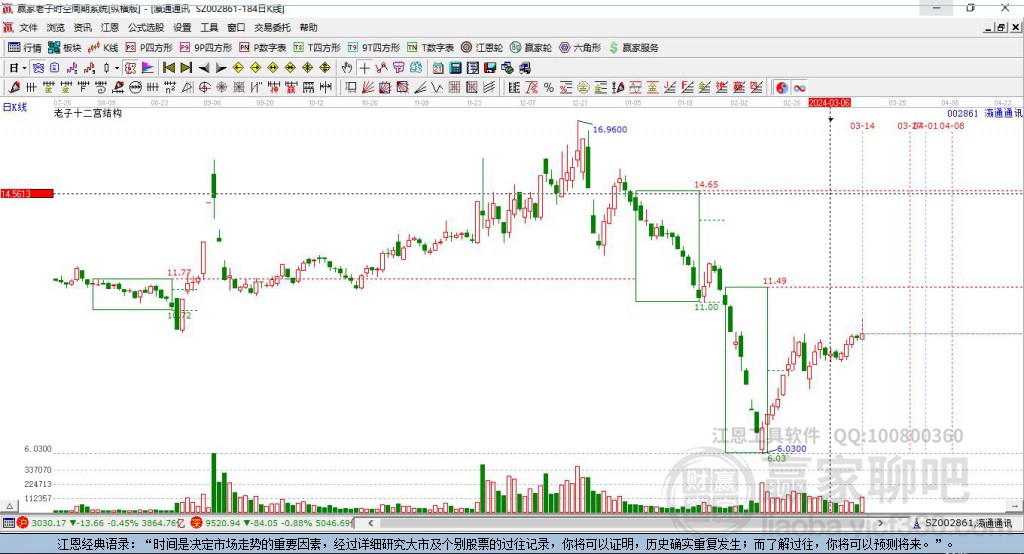Viewport: 1024px width, 554px height.
Task: Click SZ002861 stock code in status bar
Action: point(949,523)
